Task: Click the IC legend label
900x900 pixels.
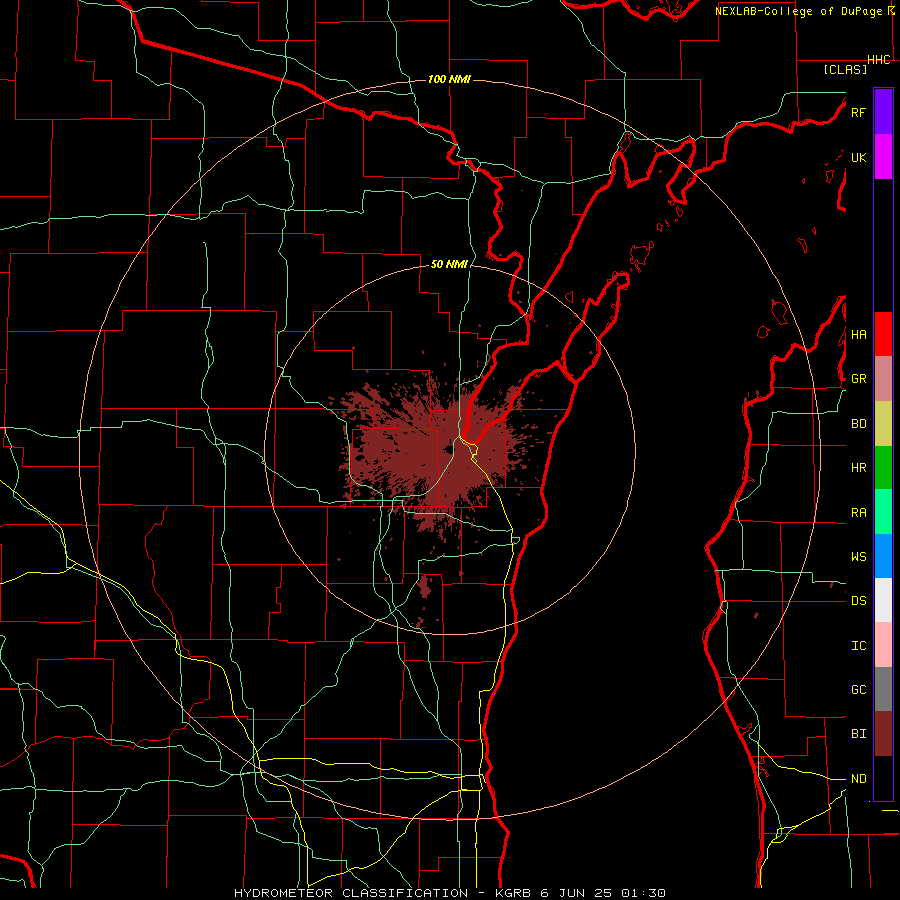Action: coord(858,646)
